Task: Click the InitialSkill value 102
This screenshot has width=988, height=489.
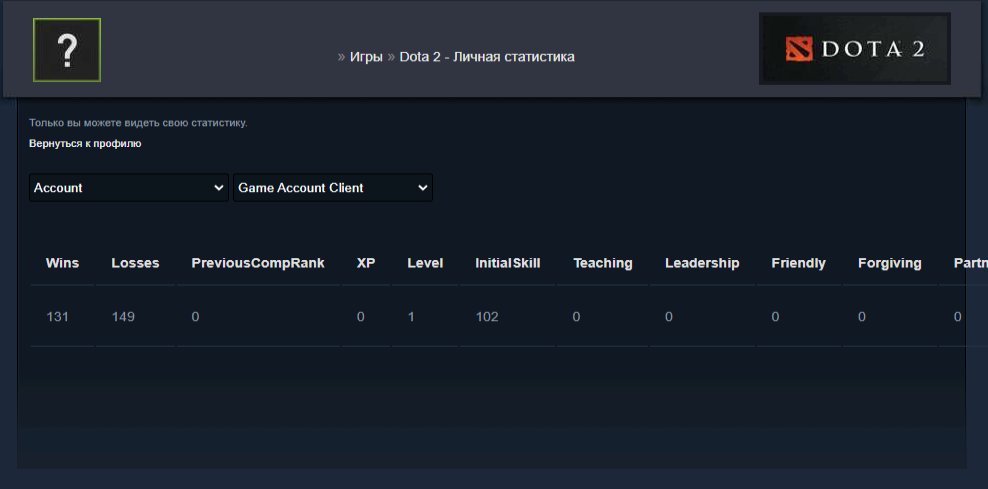Action: [x=487, y=317]
